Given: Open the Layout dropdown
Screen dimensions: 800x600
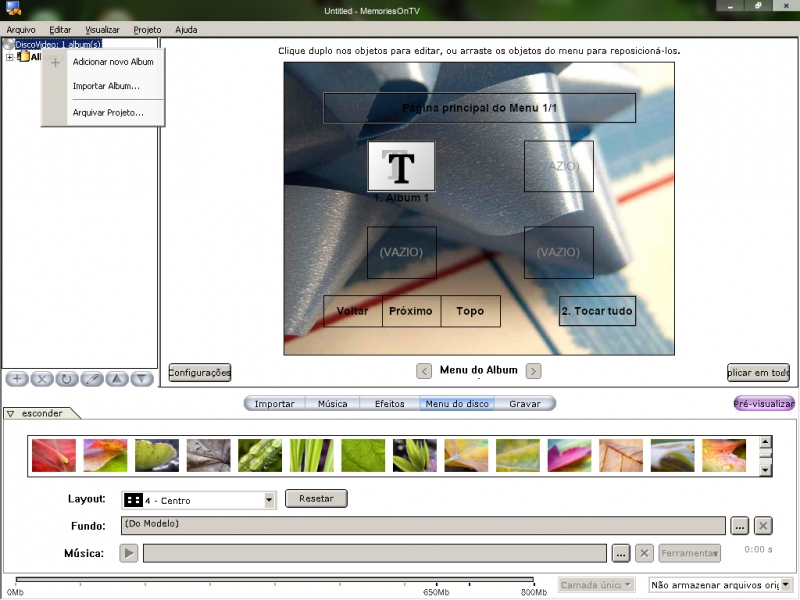Looking at the screenshot, I should click(x=269, y=500).
